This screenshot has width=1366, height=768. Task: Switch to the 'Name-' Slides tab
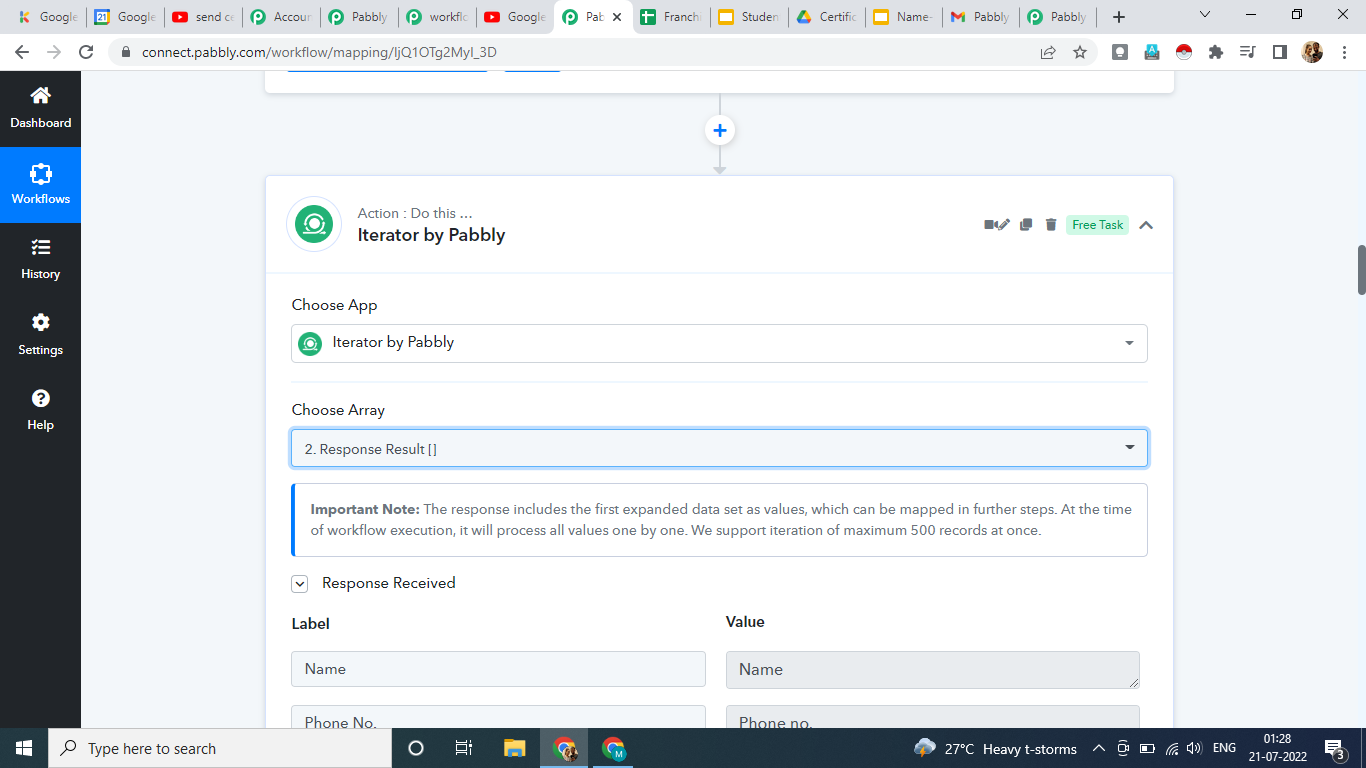(905, 17)
